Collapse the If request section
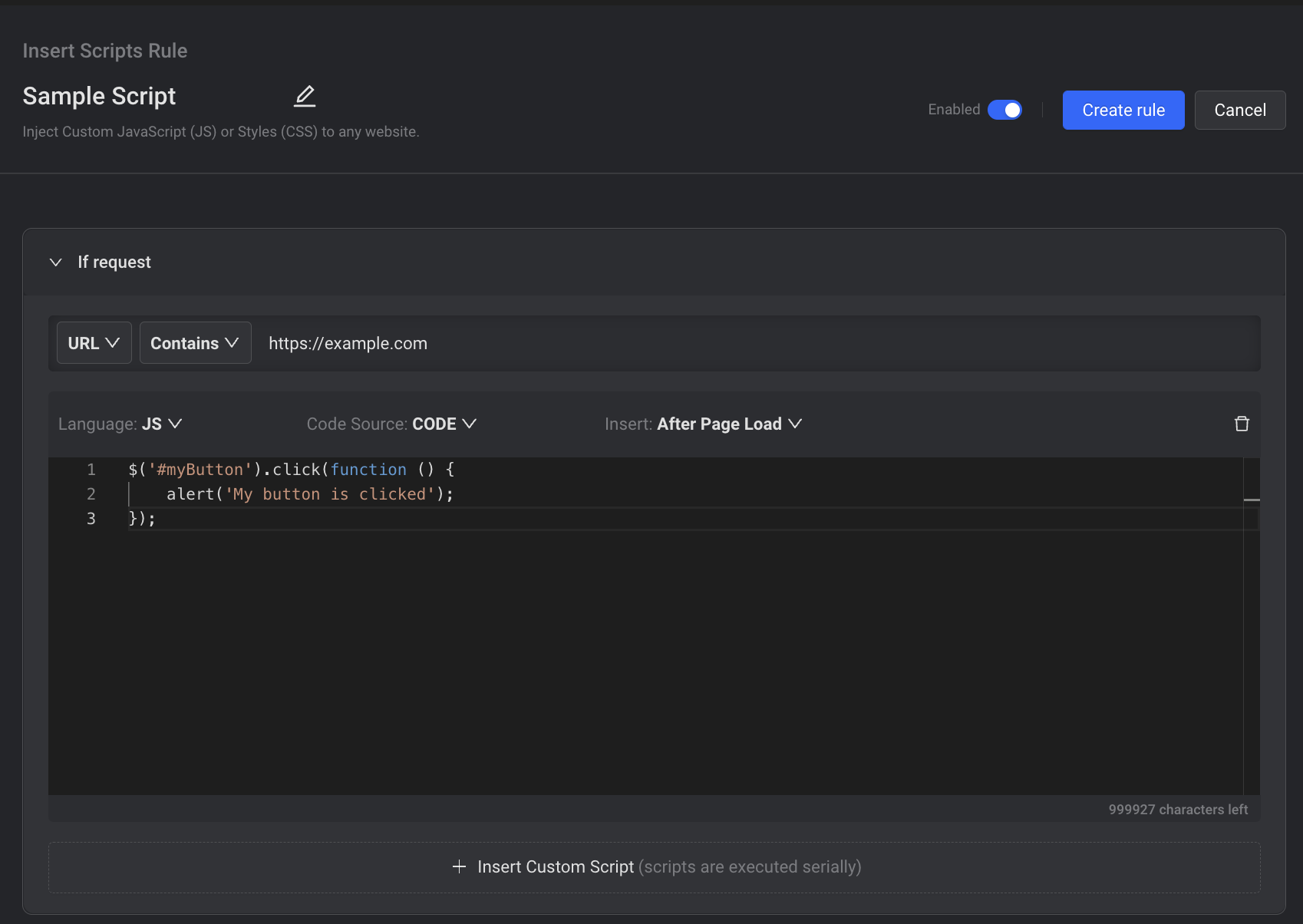 (56, 262)
